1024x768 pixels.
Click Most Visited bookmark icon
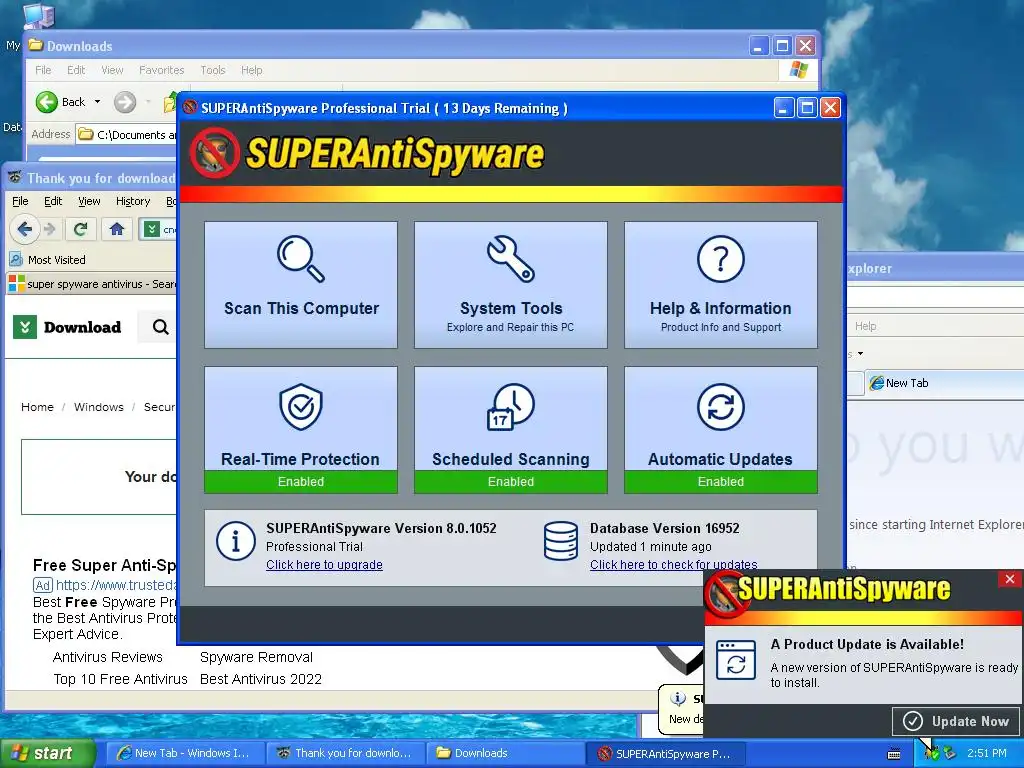tap(16, 259)
